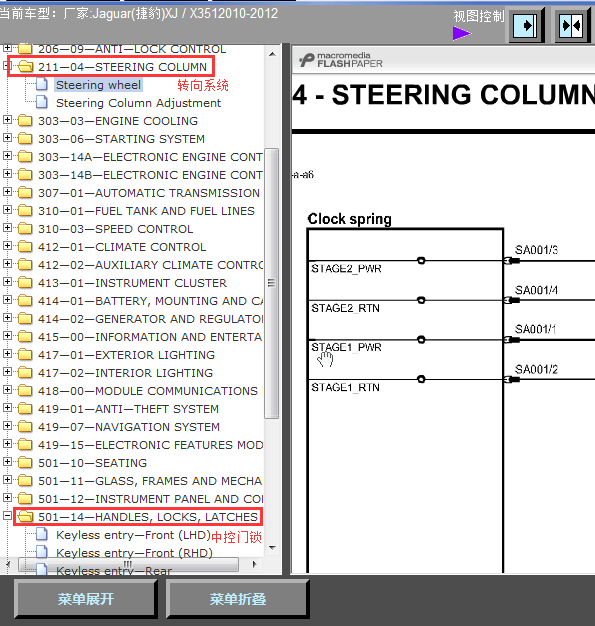Click the Clock spring component title
Viewport: 595px width, 626px height.
click(x=349, y=219)
